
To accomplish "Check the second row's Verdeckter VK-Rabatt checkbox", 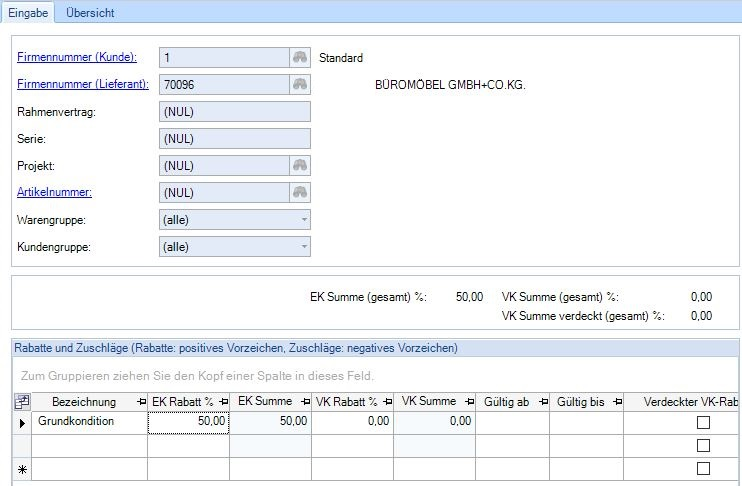I will click(703, 446).
